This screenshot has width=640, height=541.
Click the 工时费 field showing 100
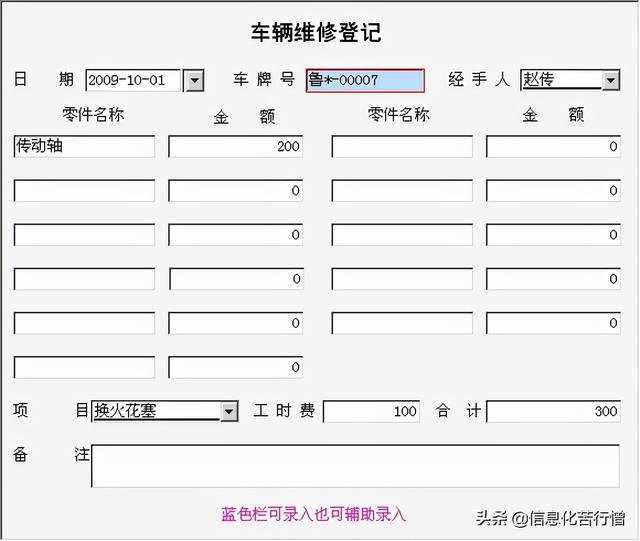371,411
